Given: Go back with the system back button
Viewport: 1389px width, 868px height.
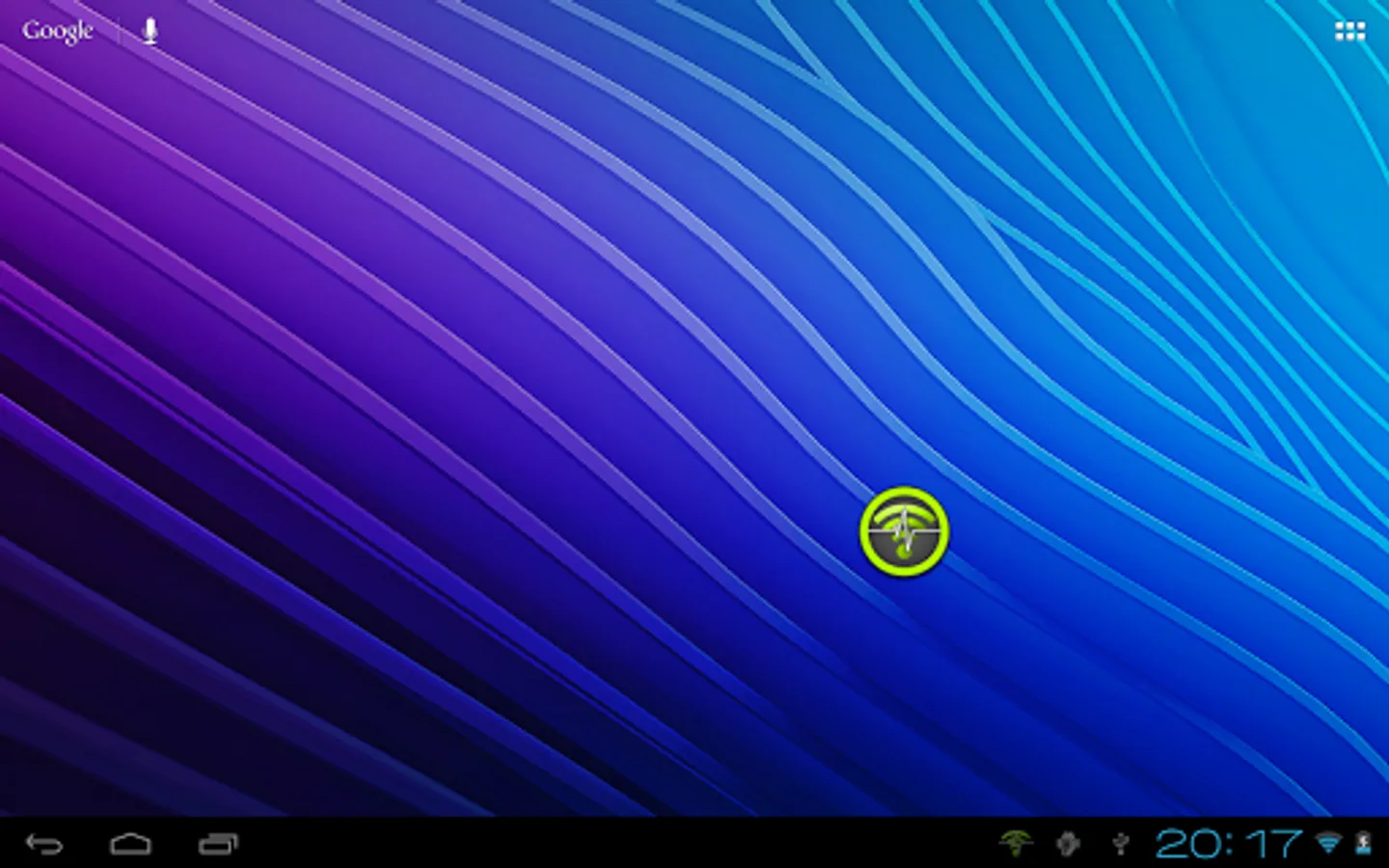Looking at the screenshot, I should (x=44, y=844).
